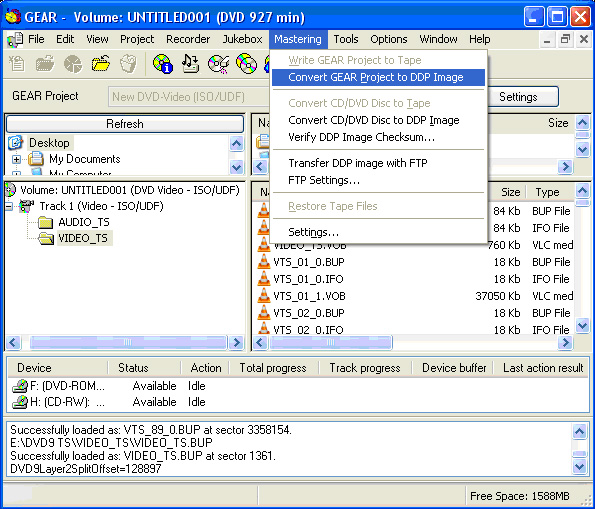Choose Transfer DDP image with FTP

click(378, 163)
